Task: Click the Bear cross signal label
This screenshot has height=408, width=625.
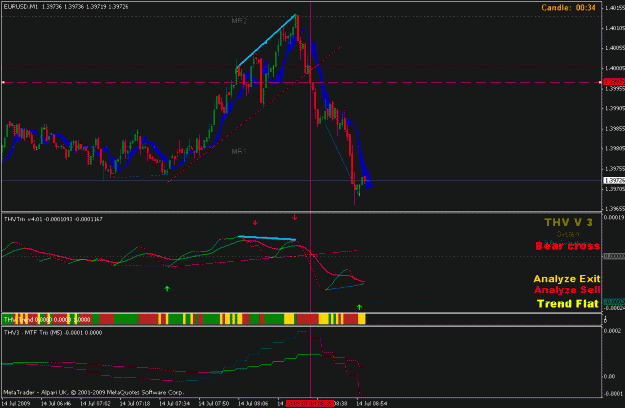Action: pyautogui.click(x=568, y=246)
